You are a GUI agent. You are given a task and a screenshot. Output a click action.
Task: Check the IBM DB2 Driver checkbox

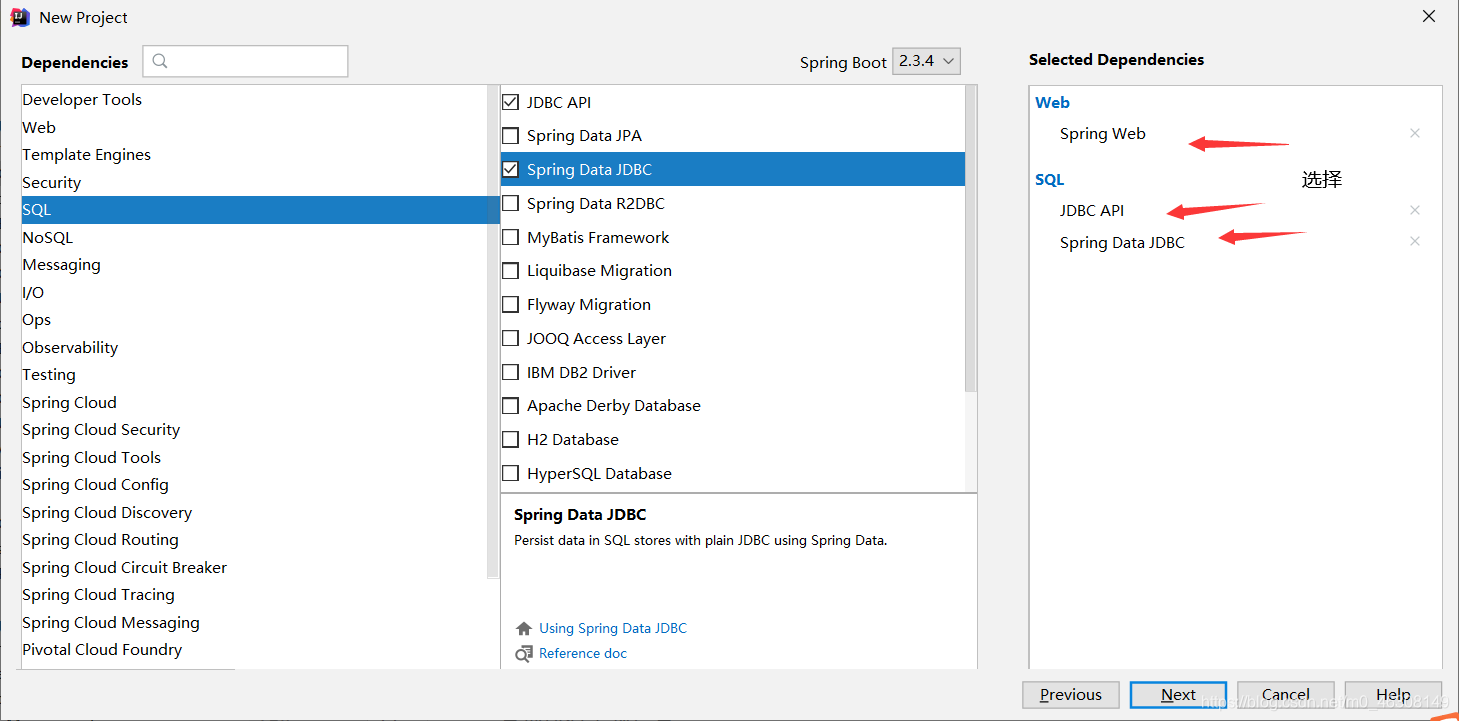tap(511, 372)
